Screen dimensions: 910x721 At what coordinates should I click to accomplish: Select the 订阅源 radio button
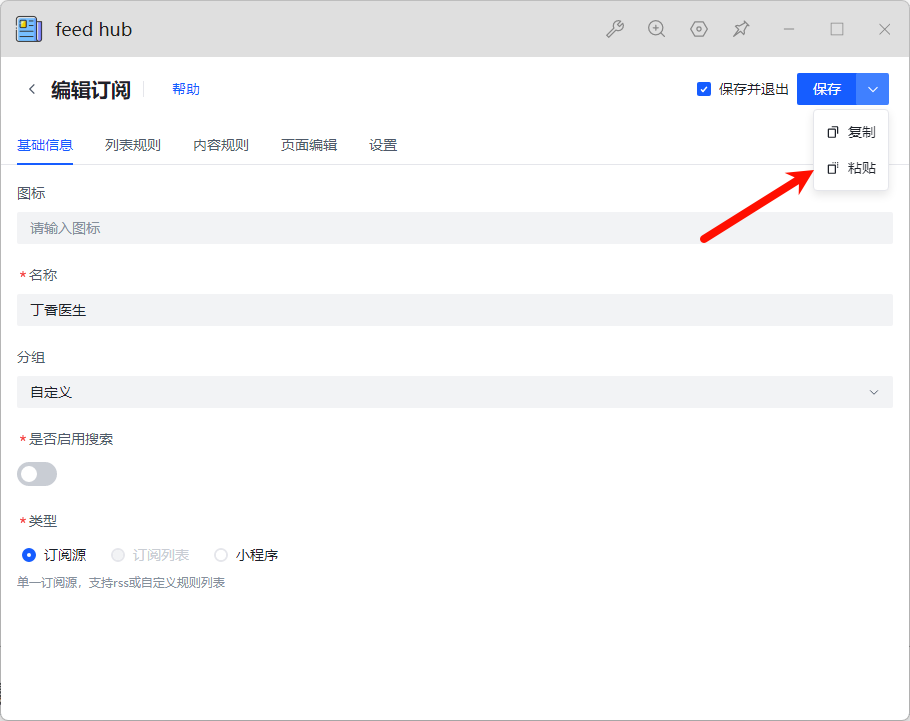pos(28,555)
